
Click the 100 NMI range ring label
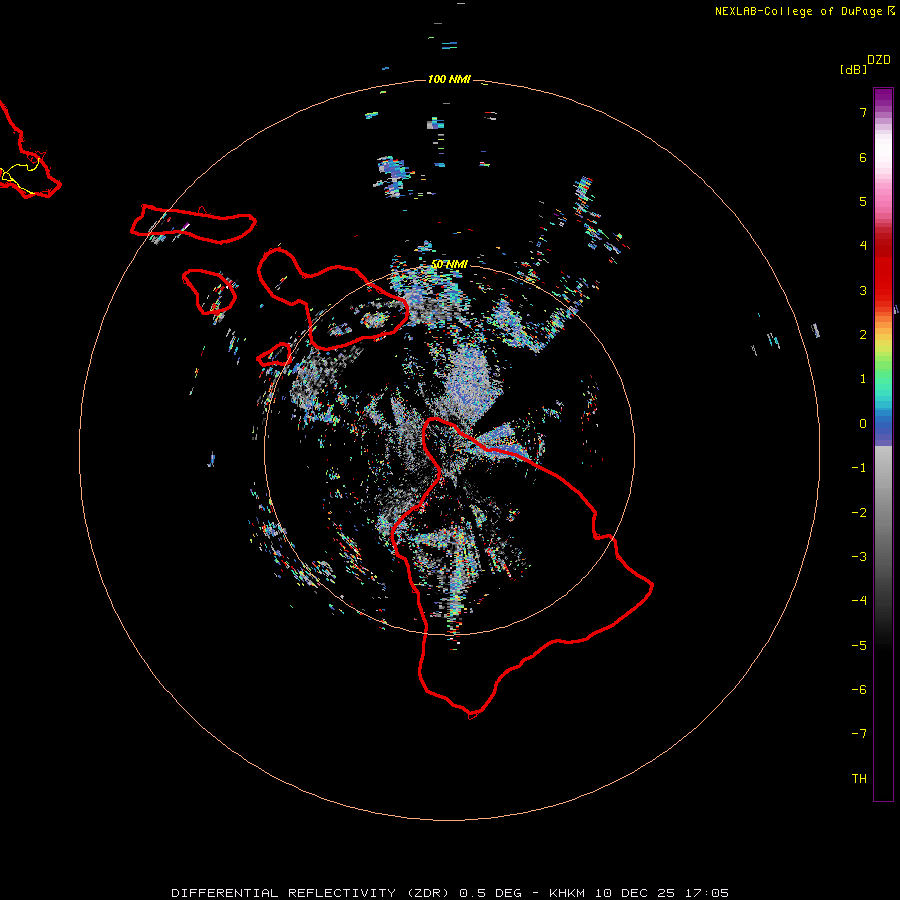pos(449,79)
